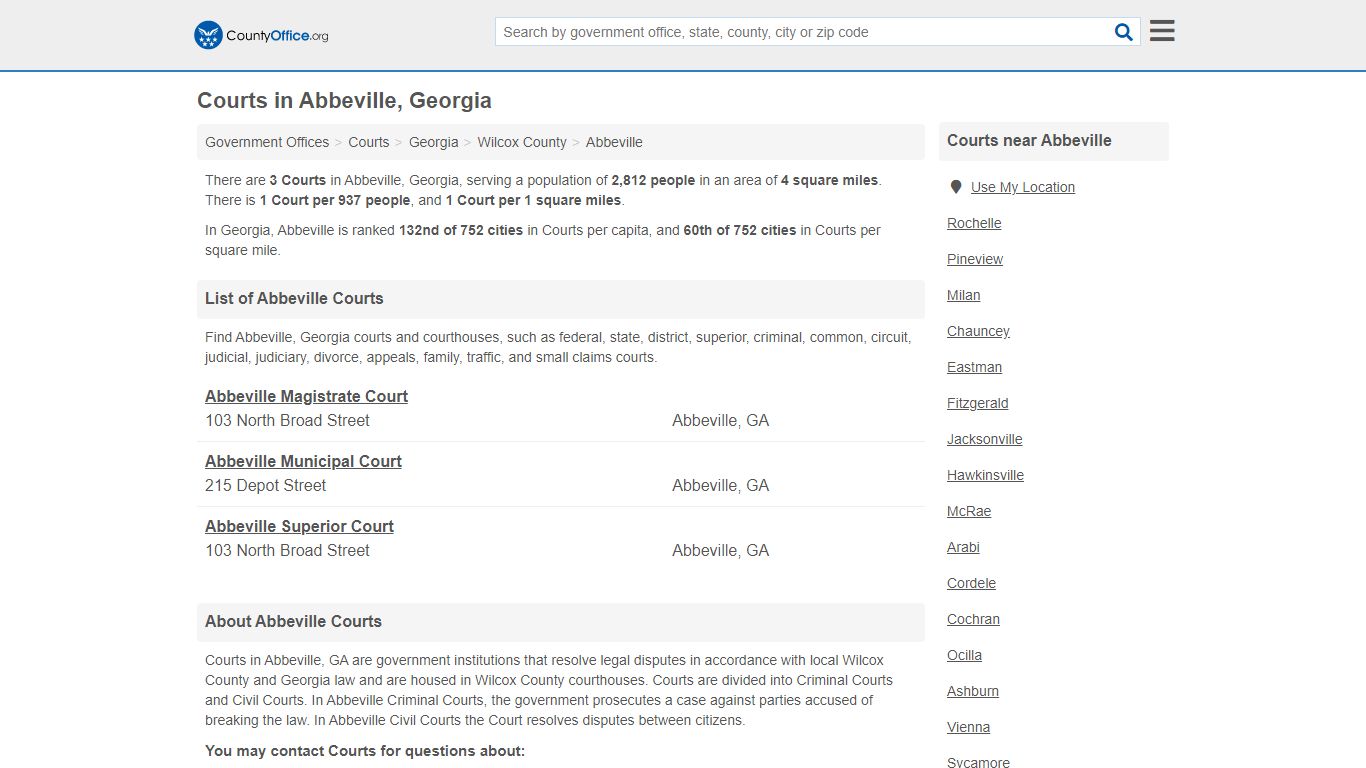View courts near Fitzgerald
Screen dimensions: 1366x768
(x=978, y=403)
